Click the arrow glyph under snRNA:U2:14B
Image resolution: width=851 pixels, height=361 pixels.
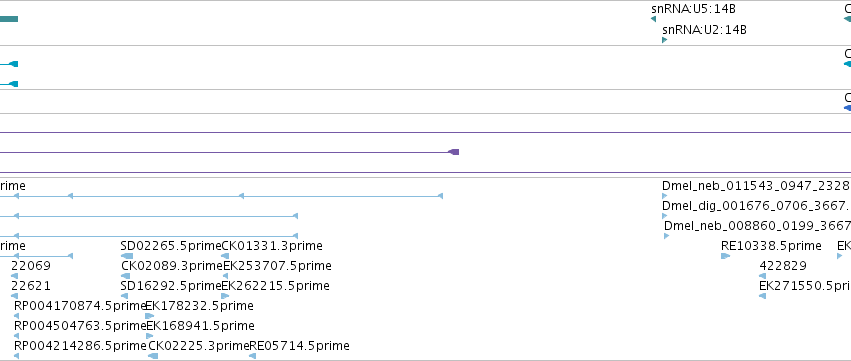click(x=665, y=40)
